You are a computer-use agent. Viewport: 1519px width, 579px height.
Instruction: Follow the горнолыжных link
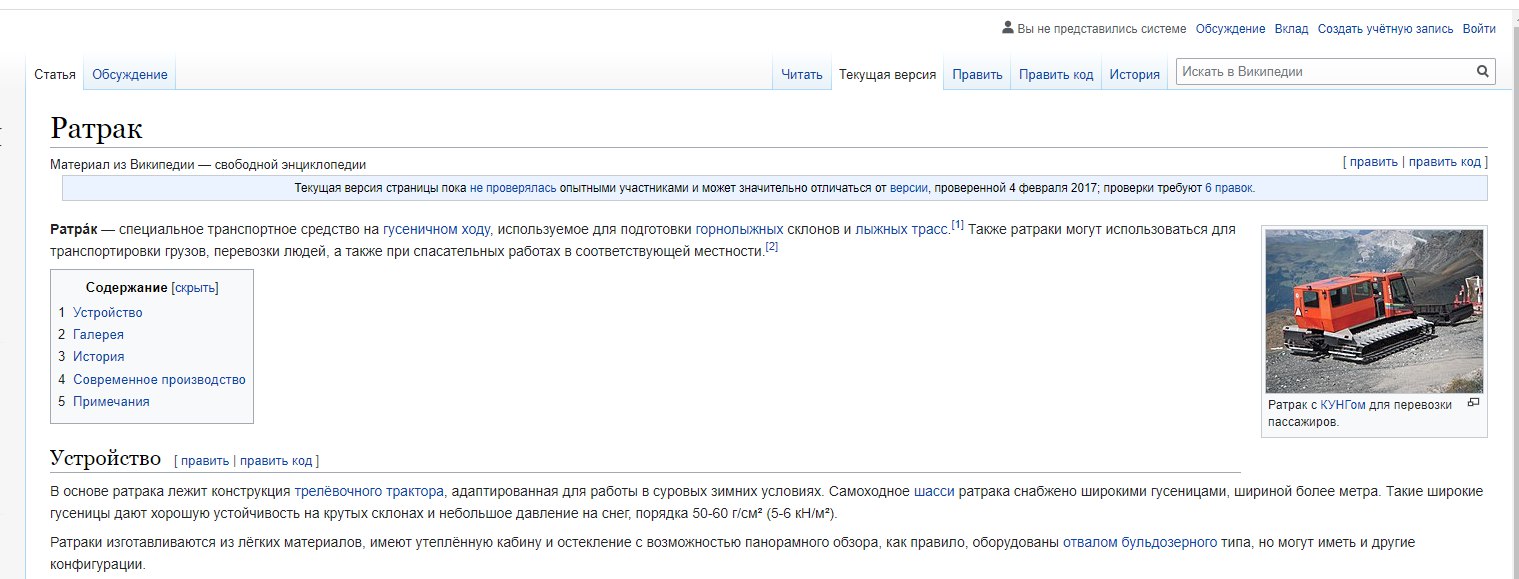point(739,230)
